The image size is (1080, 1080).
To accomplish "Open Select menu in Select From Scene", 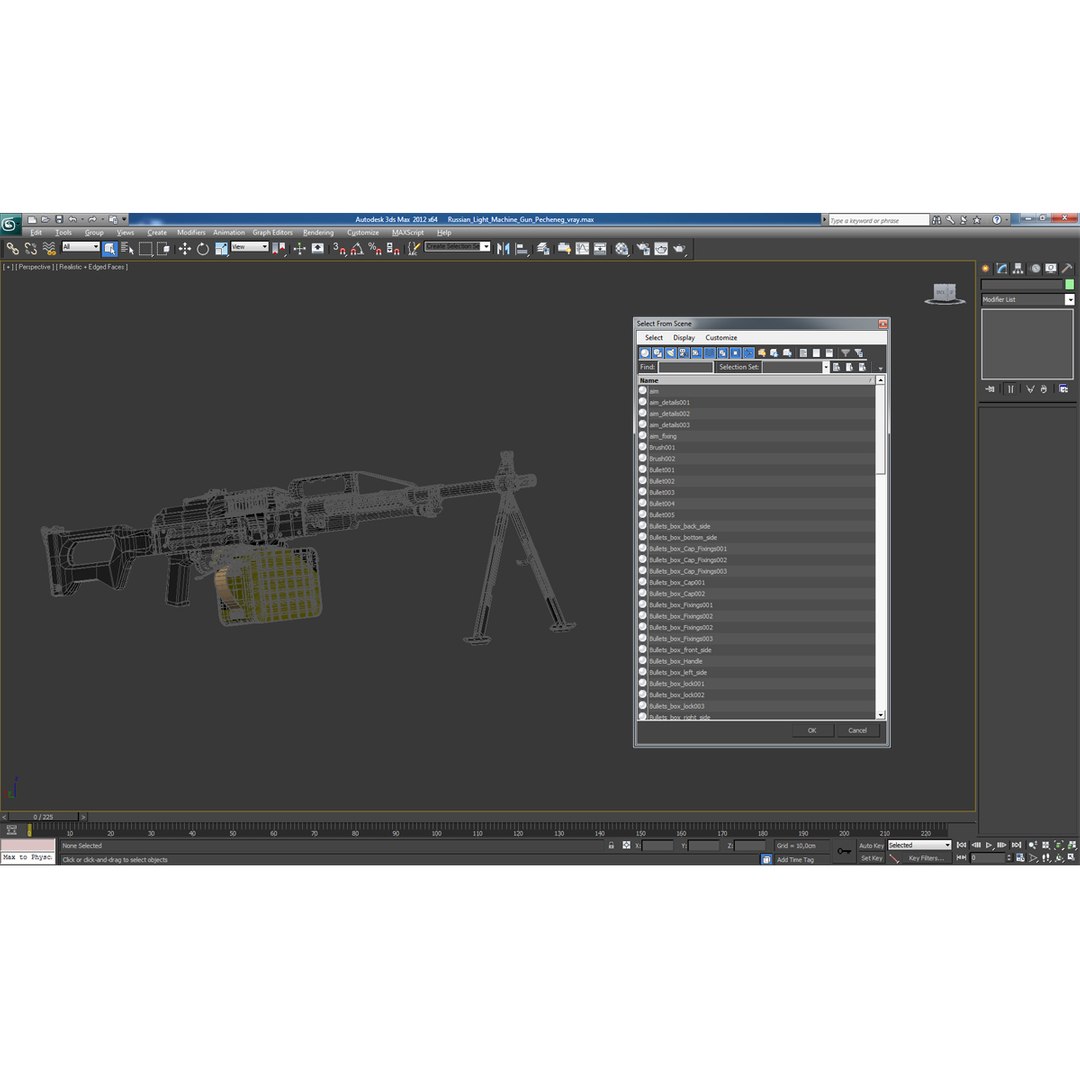I will (654, 338).
